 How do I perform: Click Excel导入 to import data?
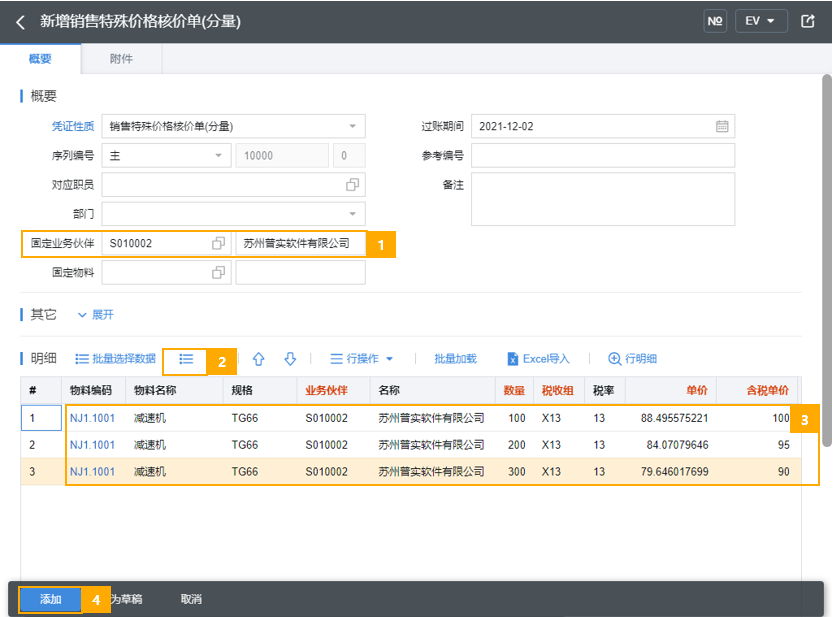539,359
